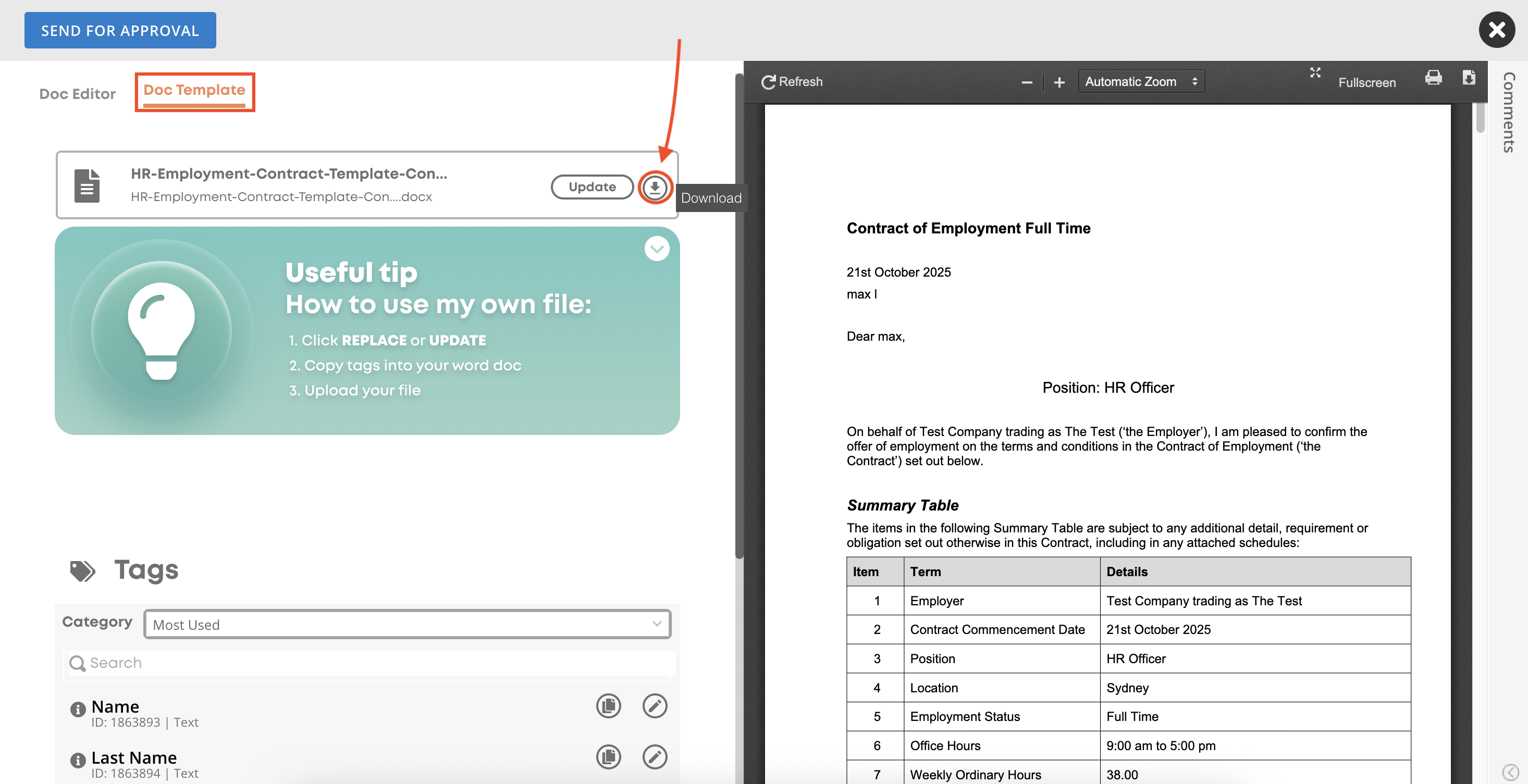Open the Automatic Zoom dropdown
The image size is (1528, 784).
pyautogui.click(x=1141, y=82)
